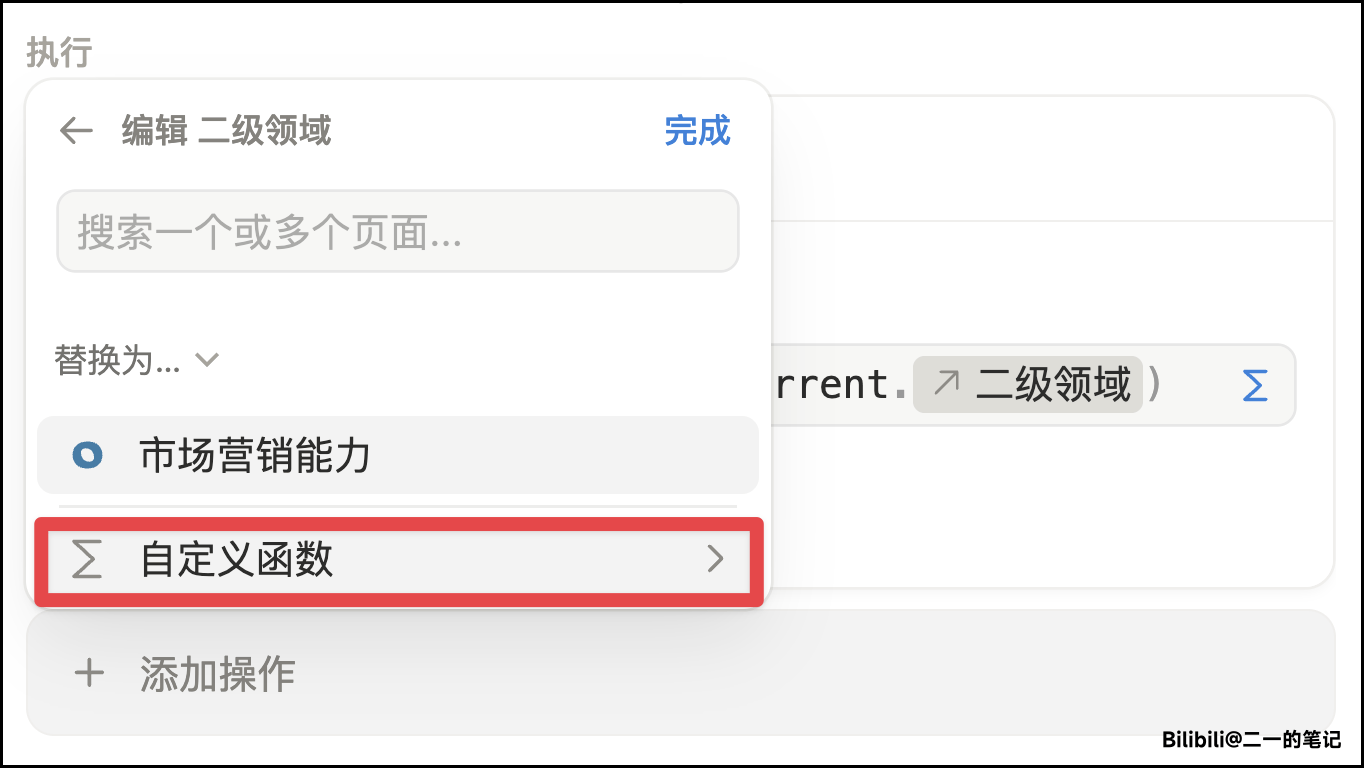Viewport: 1364px width, 768px height.
Task: Choose the 自定义函数 menu entry
Action: [x=237, y=560]
